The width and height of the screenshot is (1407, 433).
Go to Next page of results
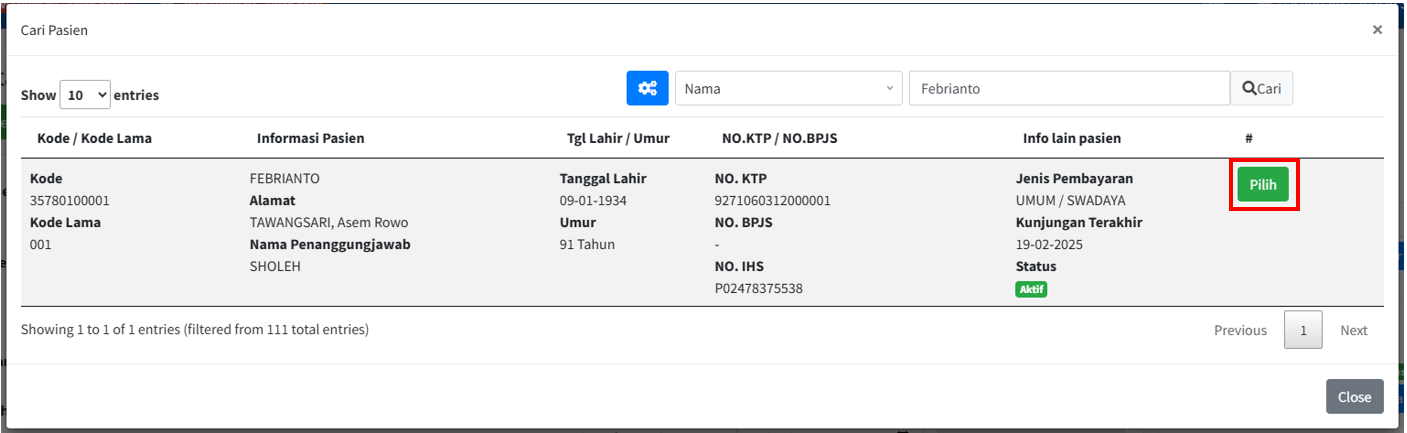(x=1353, y=330)
